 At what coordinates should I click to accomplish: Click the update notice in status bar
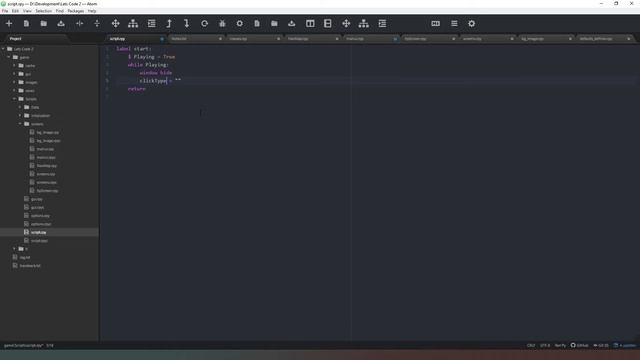coord(624,345)
